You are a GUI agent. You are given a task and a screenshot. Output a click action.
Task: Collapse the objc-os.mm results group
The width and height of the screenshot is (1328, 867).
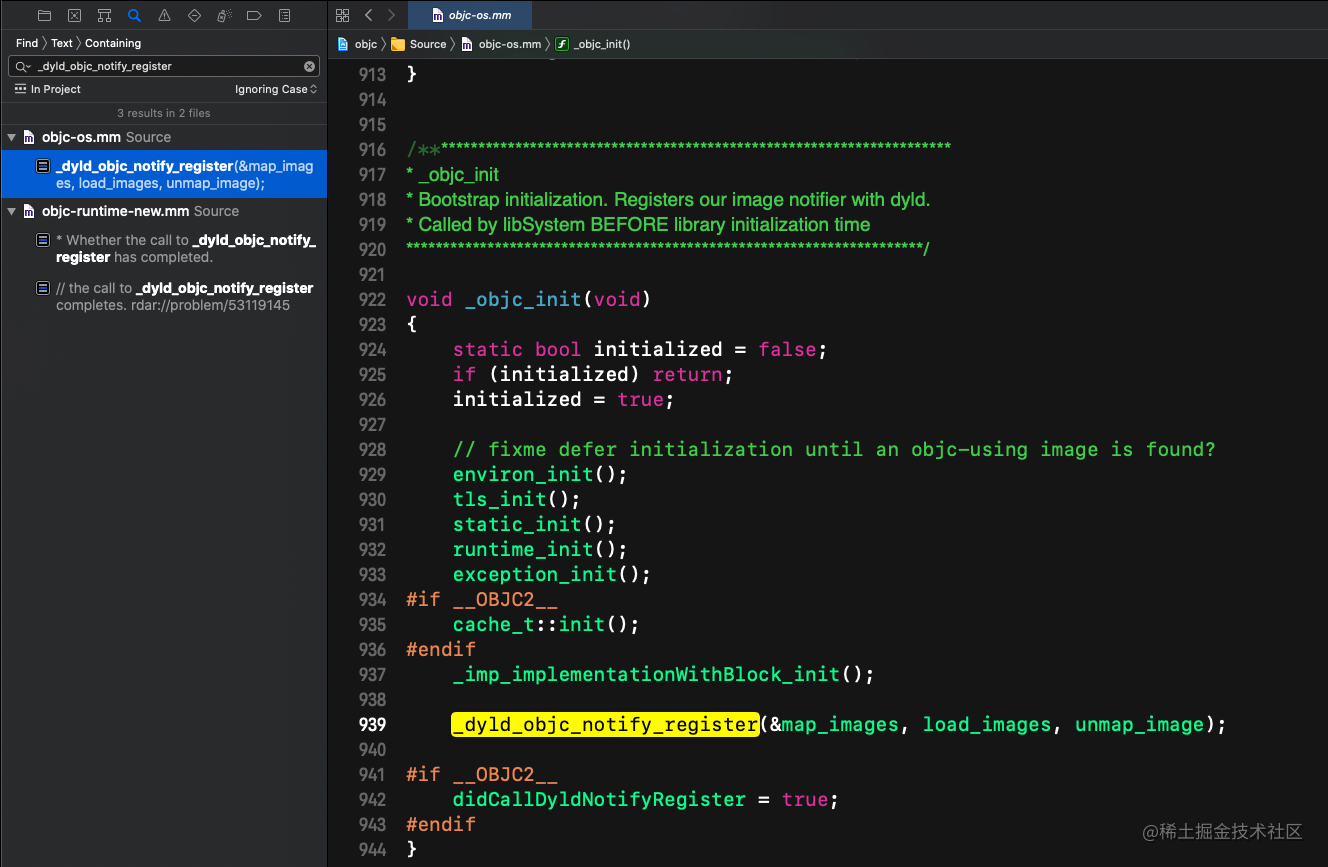10,137
